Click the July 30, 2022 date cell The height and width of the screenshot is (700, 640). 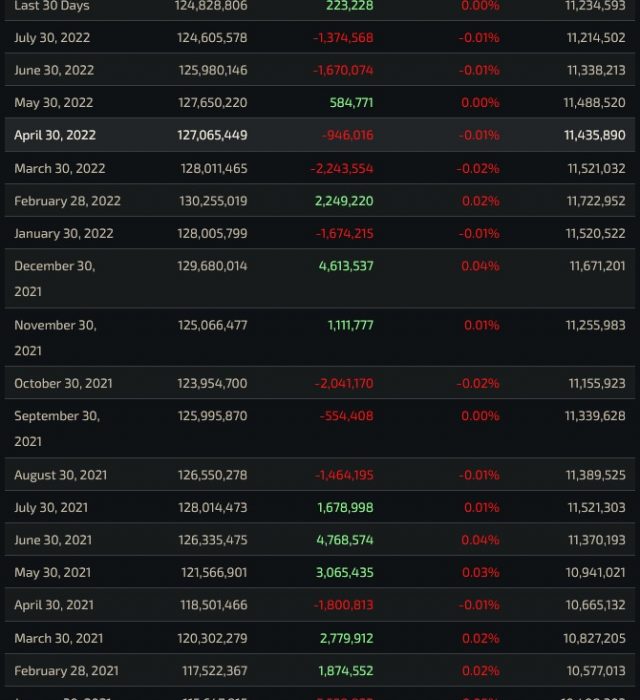[50, 38]
